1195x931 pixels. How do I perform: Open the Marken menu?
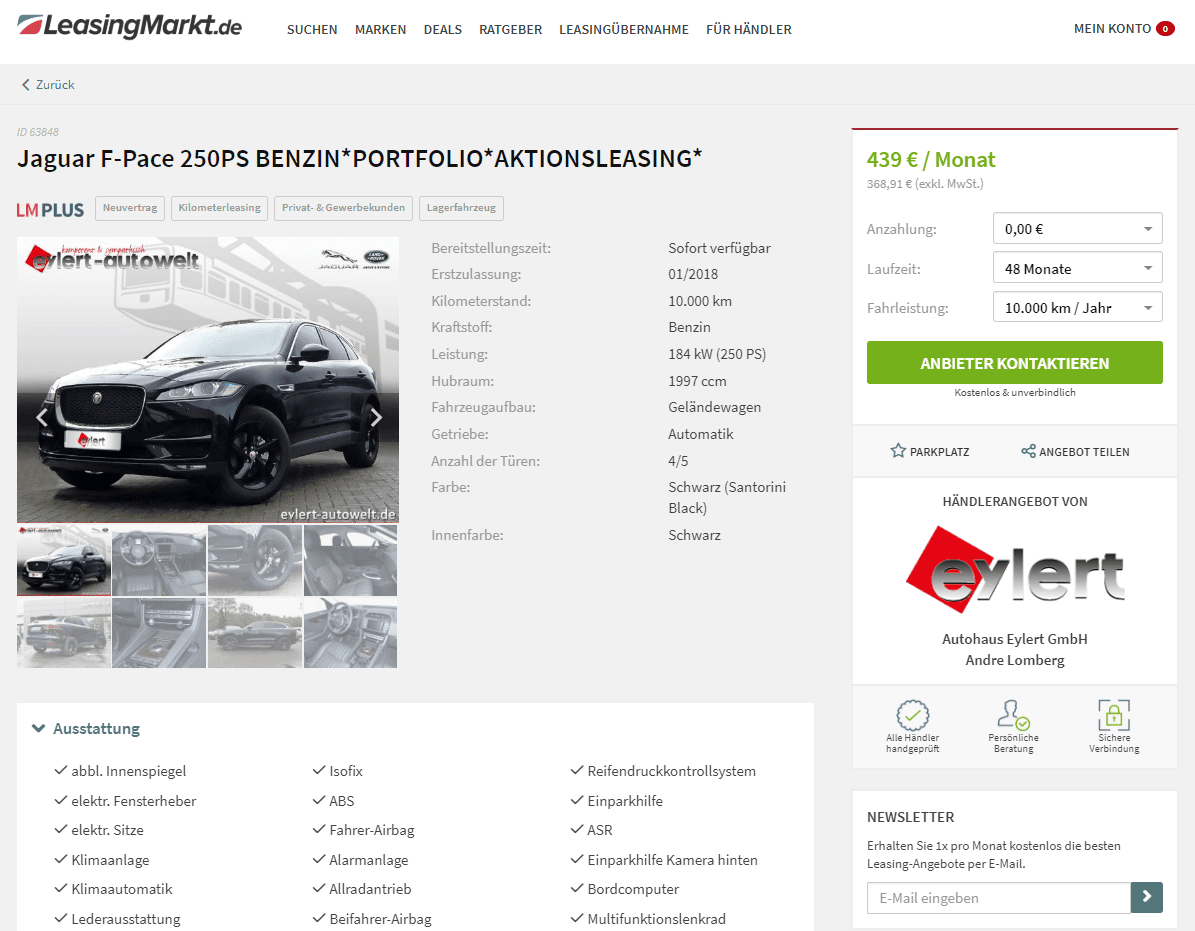click(x=380, y=30)
